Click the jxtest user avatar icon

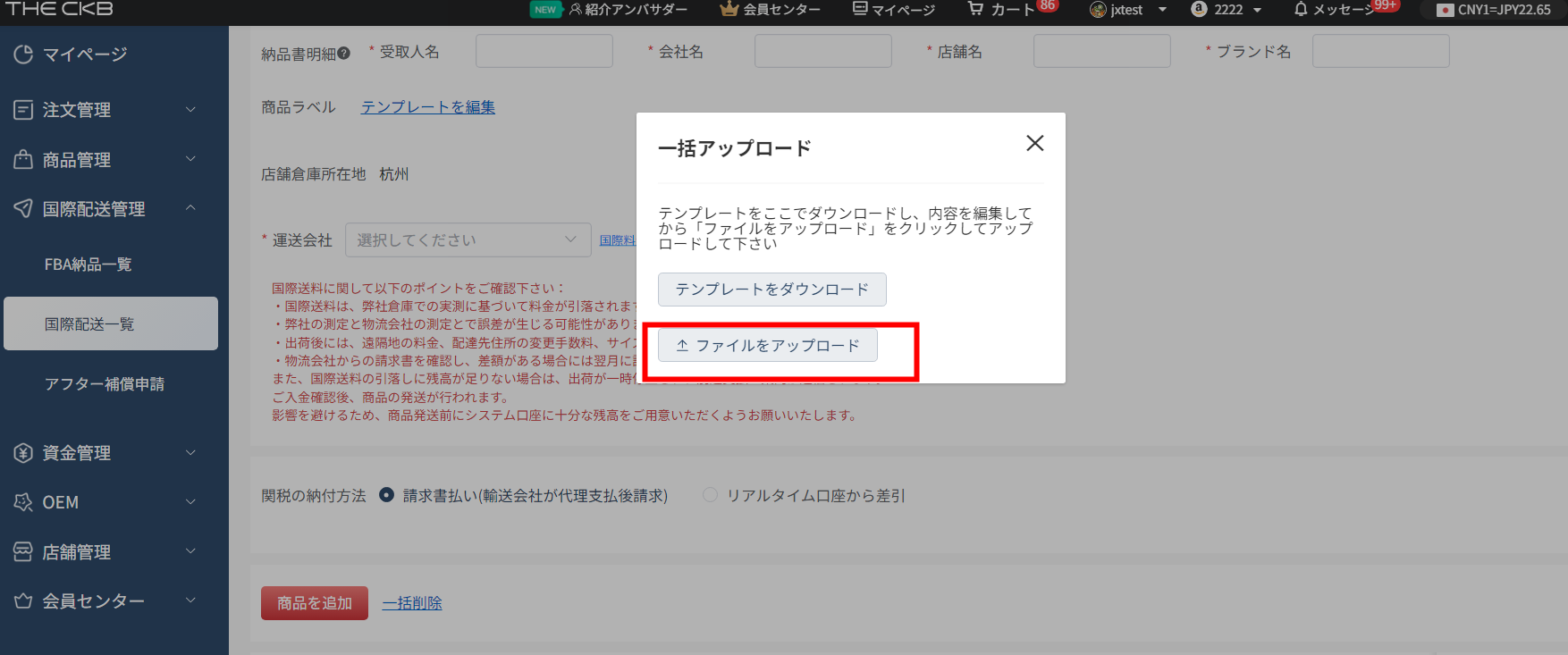tap(1098, 10)
